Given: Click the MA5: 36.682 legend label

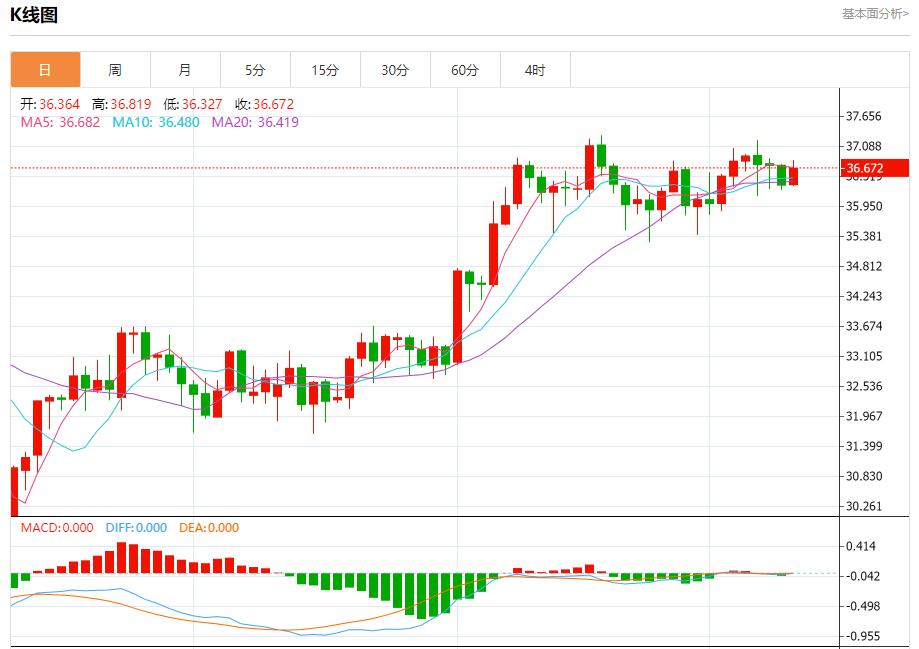Looking at the screenshot, I should coord(60,122).
